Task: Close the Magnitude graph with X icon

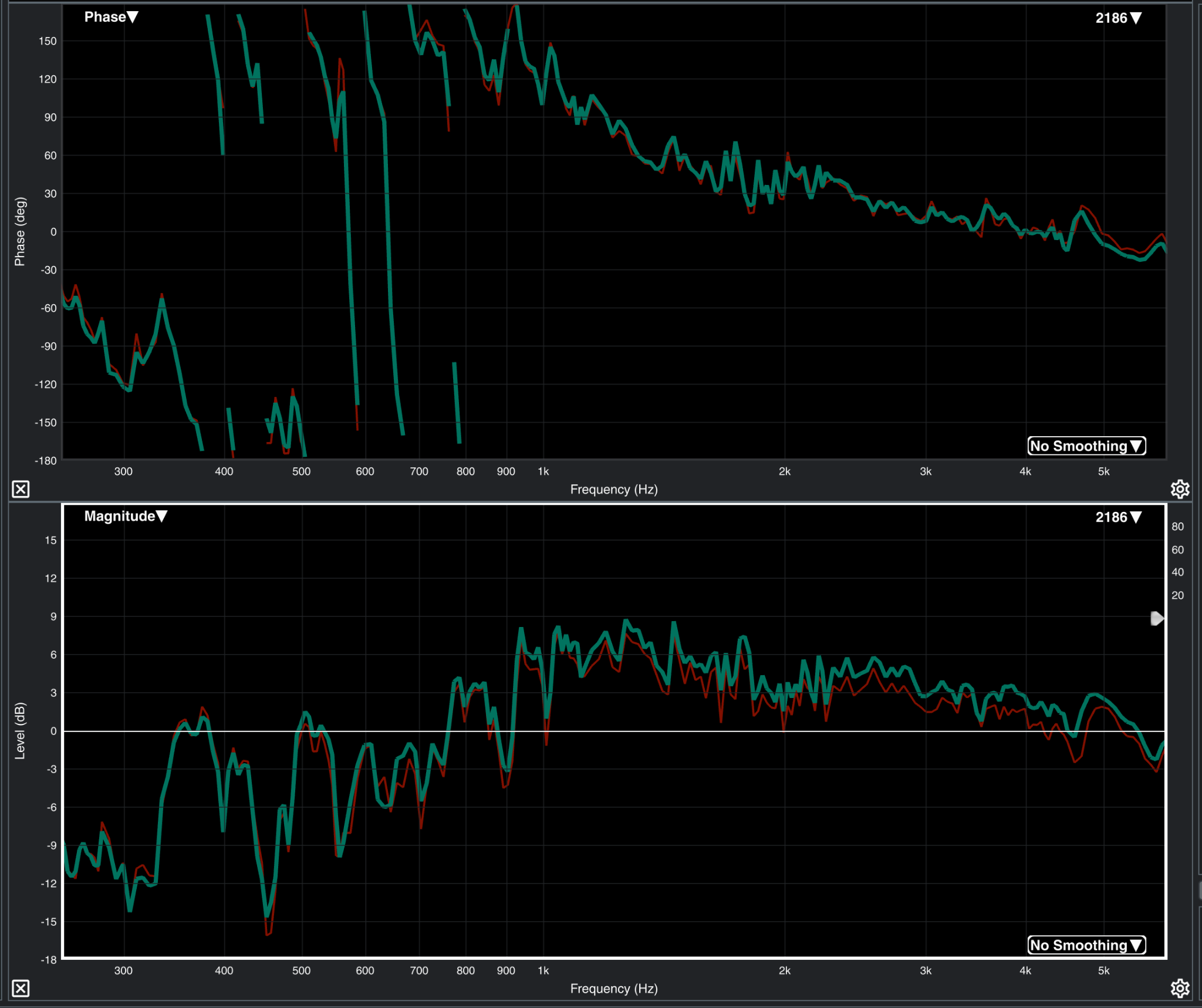Action: [21, 989]
